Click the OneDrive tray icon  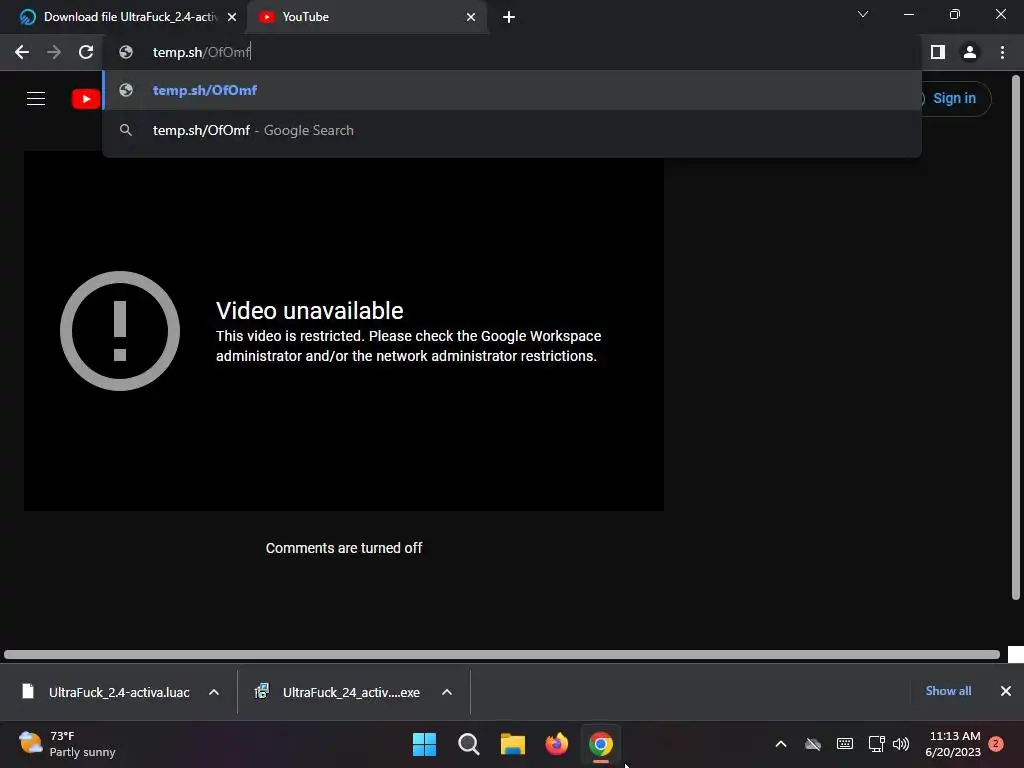[x=812, y=744]
